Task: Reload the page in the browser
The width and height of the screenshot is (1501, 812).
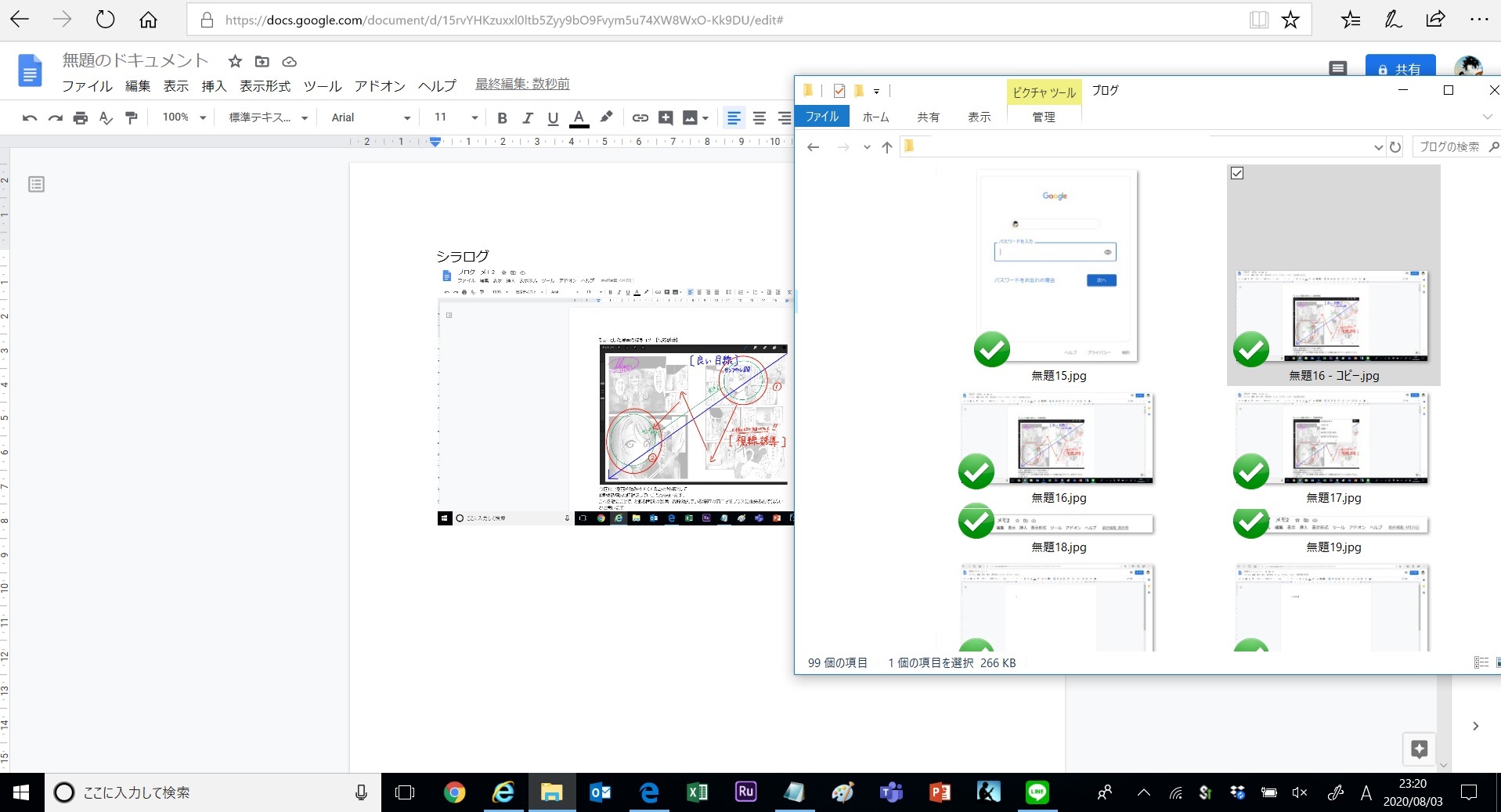Action: tap(105, 20)
